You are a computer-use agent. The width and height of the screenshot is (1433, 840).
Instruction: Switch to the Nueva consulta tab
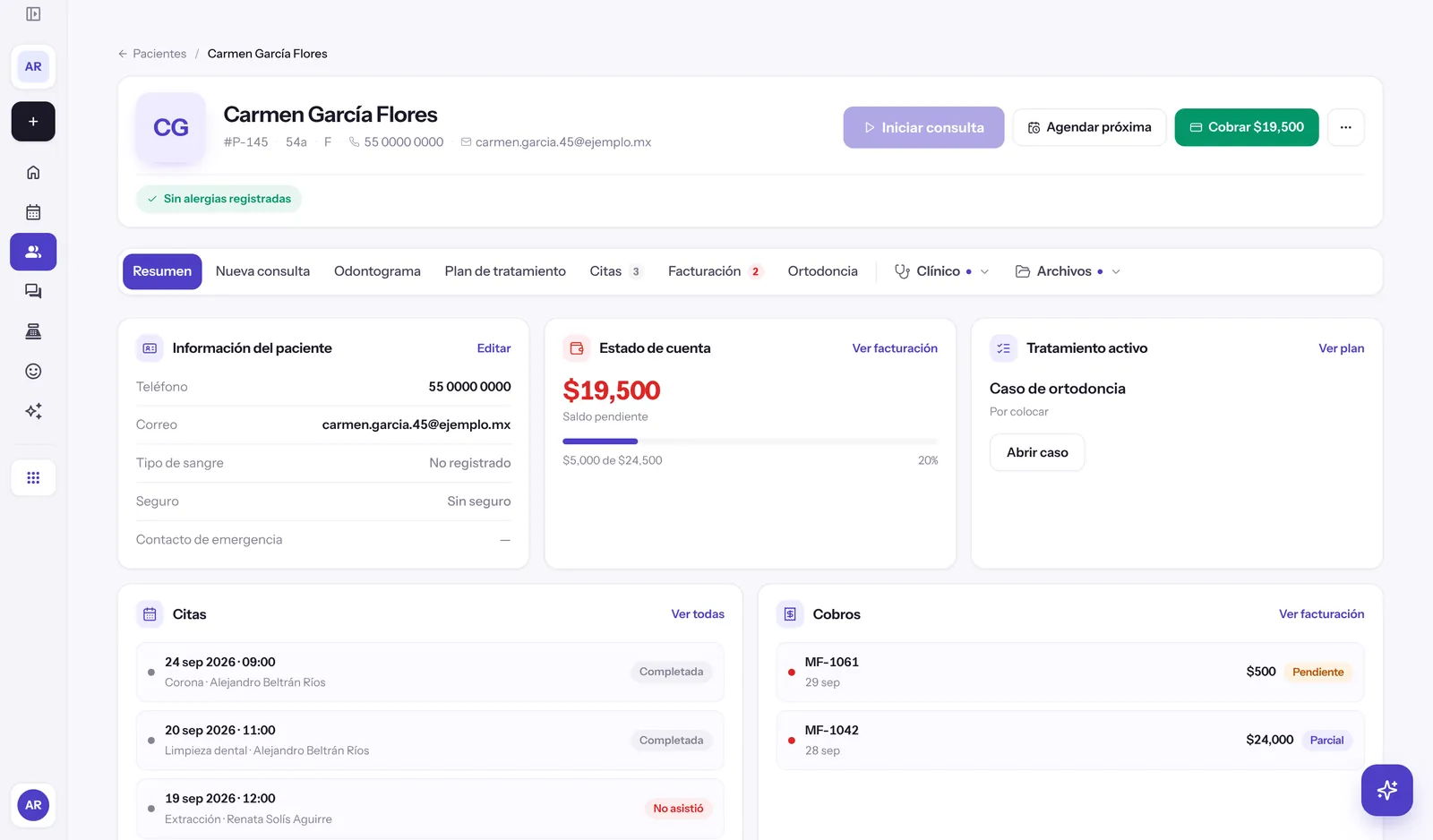click(262, 271)
